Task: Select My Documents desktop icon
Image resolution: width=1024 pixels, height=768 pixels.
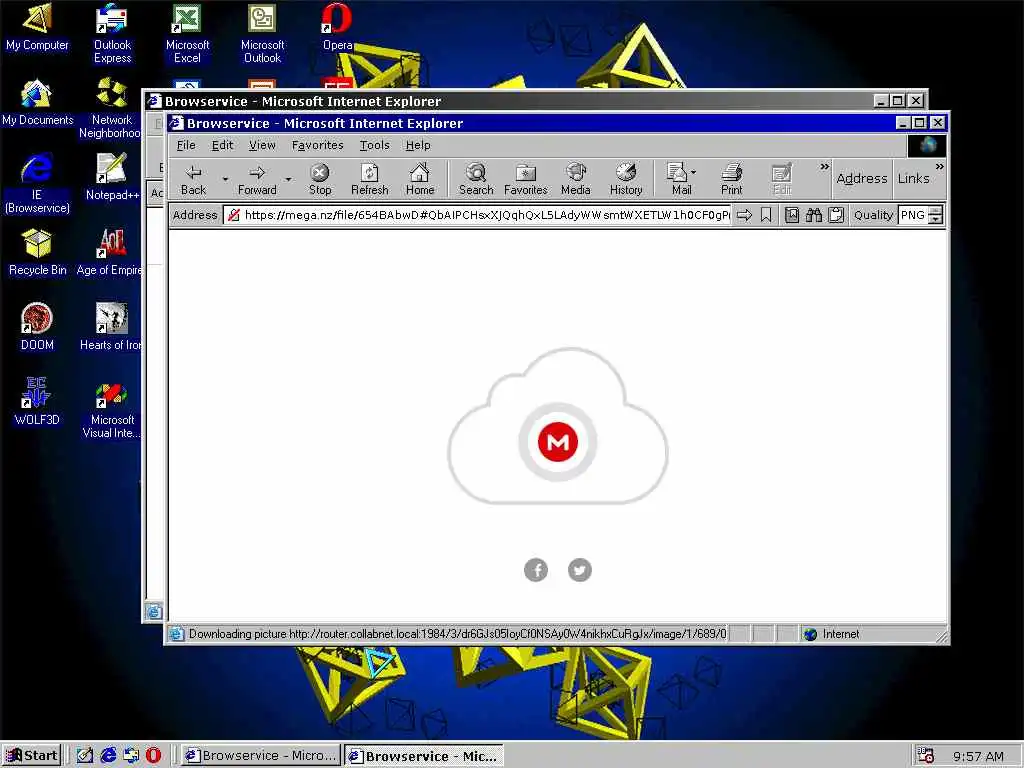Action: (x=37, y=103)
